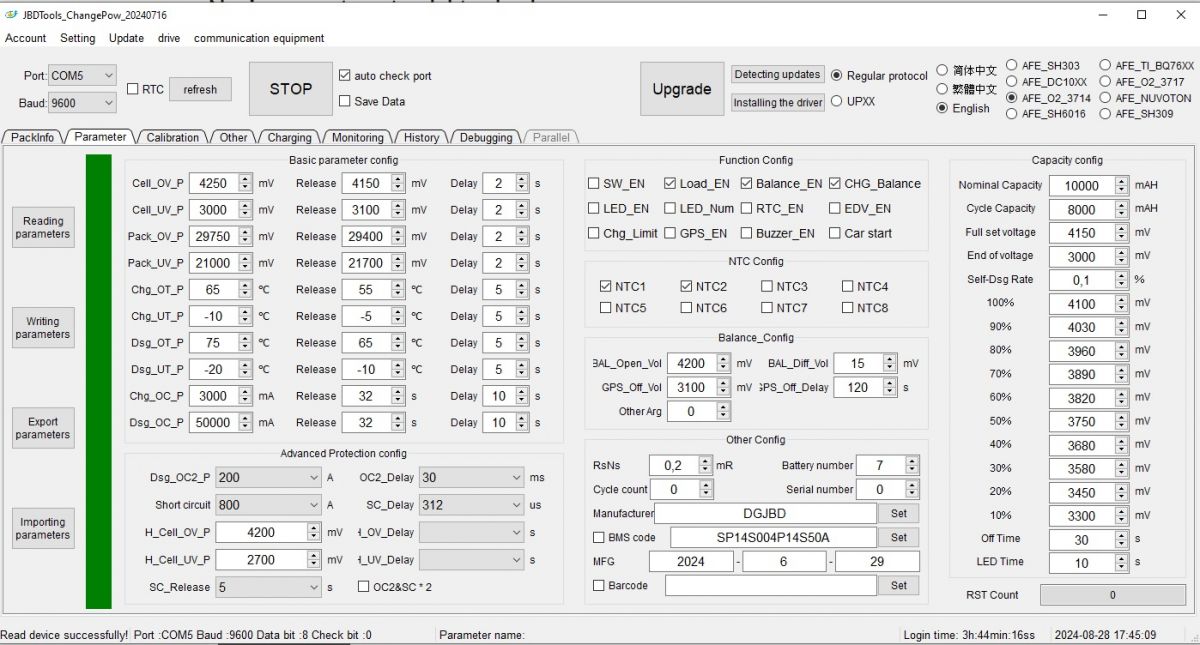
Task: Click the Battery number 7 stepper
Action: pyautogui.click(x=912, y=465)
